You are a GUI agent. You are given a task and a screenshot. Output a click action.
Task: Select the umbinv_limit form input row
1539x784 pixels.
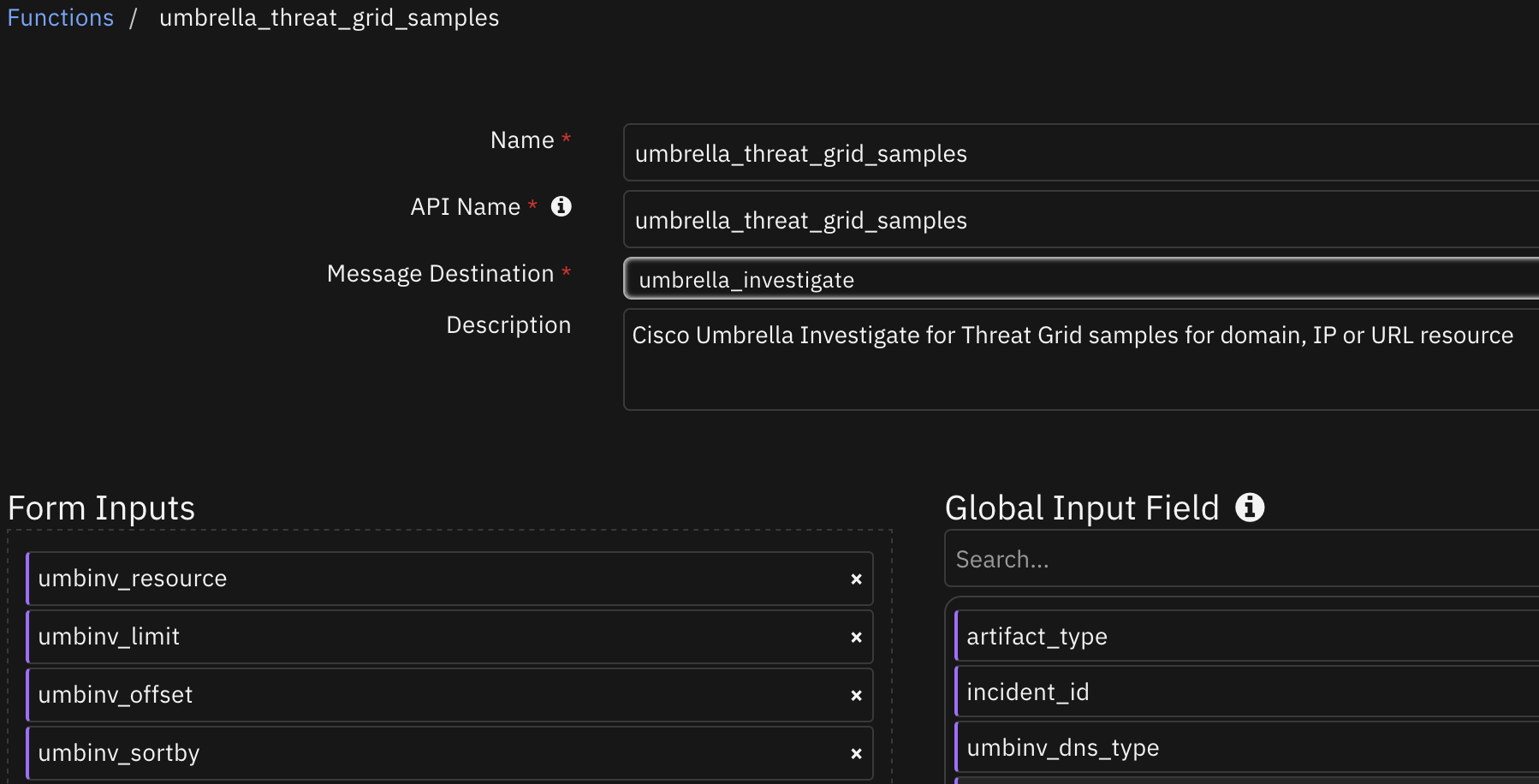pyautogui.click(x=449, y=637)
